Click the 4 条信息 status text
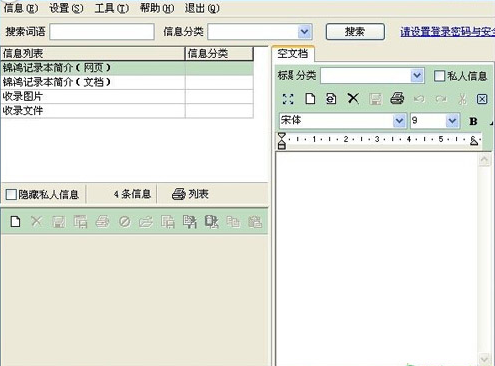Viewport: 495px width, 366px height. point(132,194)
